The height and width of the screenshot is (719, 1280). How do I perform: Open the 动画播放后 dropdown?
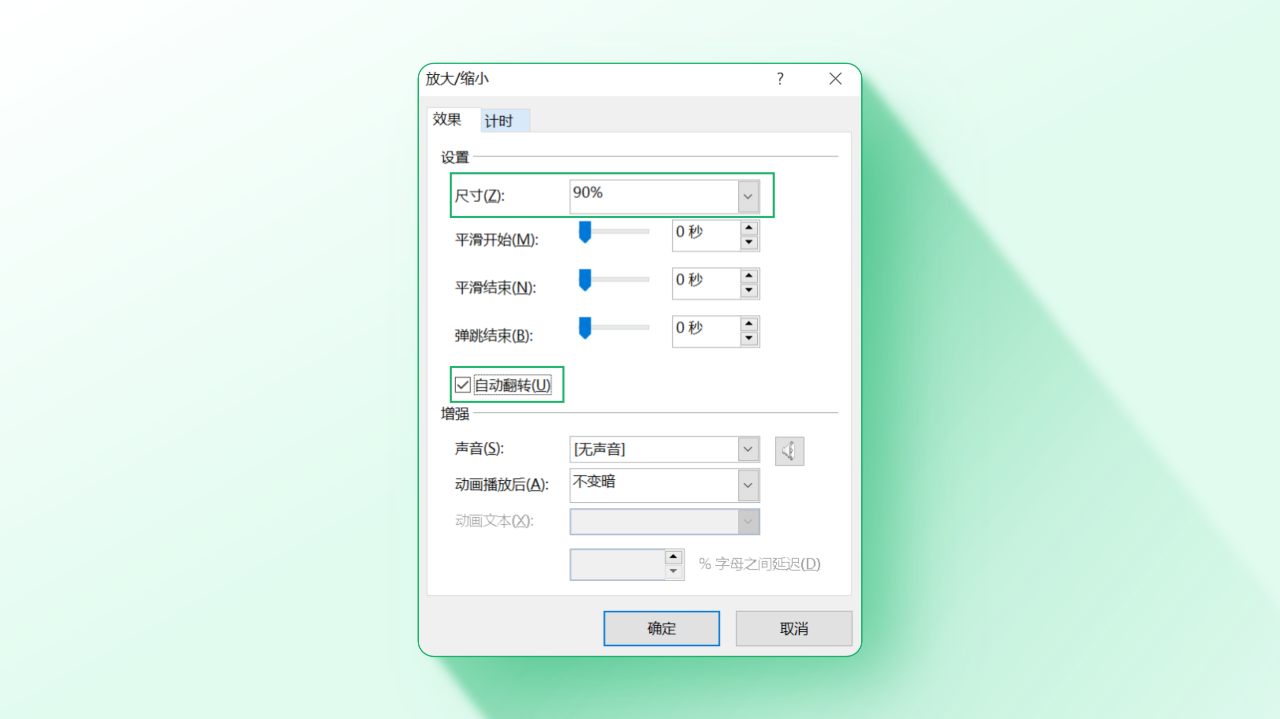748,486
